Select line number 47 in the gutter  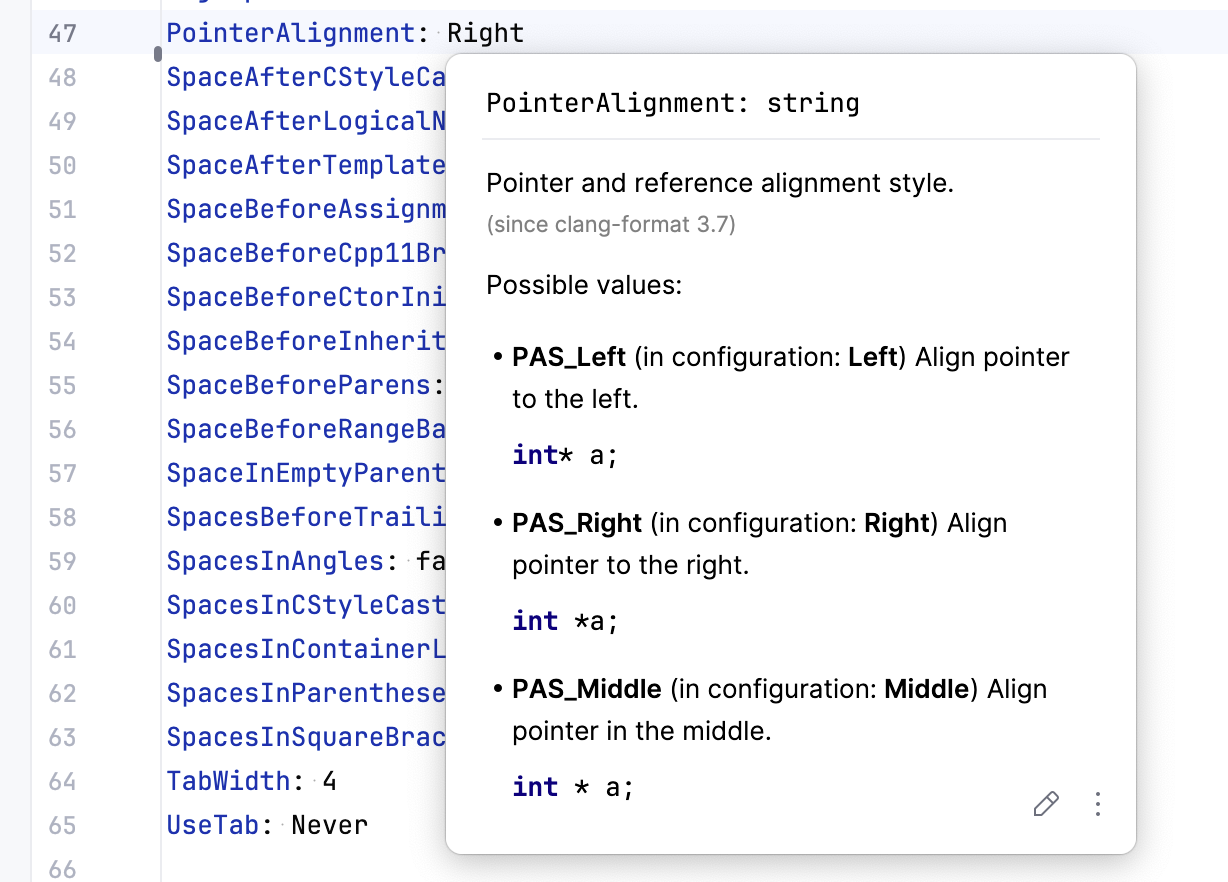(61, 33)
